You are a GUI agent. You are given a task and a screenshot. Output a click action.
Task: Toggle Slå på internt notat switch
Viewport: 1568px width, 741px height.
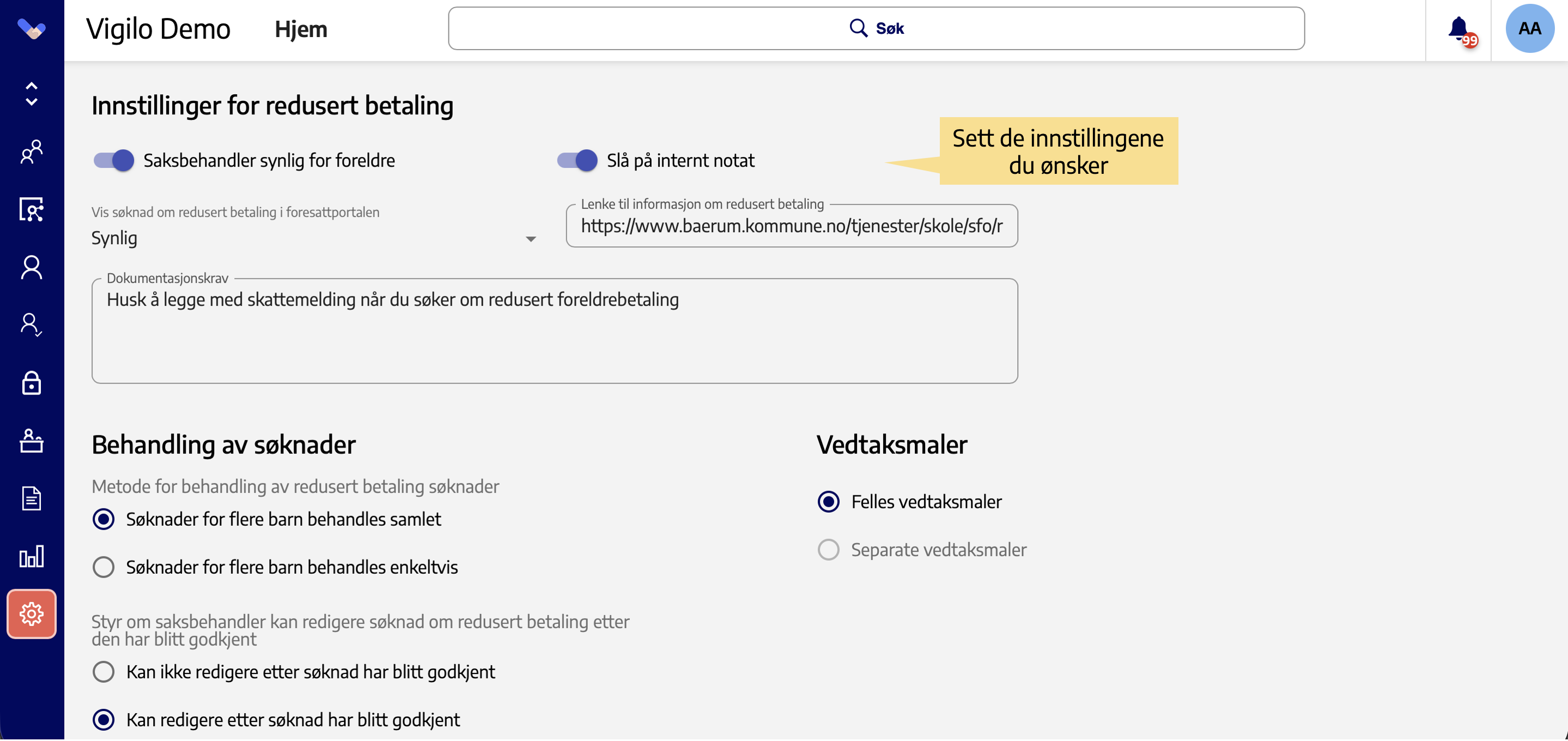click(577, 160)
